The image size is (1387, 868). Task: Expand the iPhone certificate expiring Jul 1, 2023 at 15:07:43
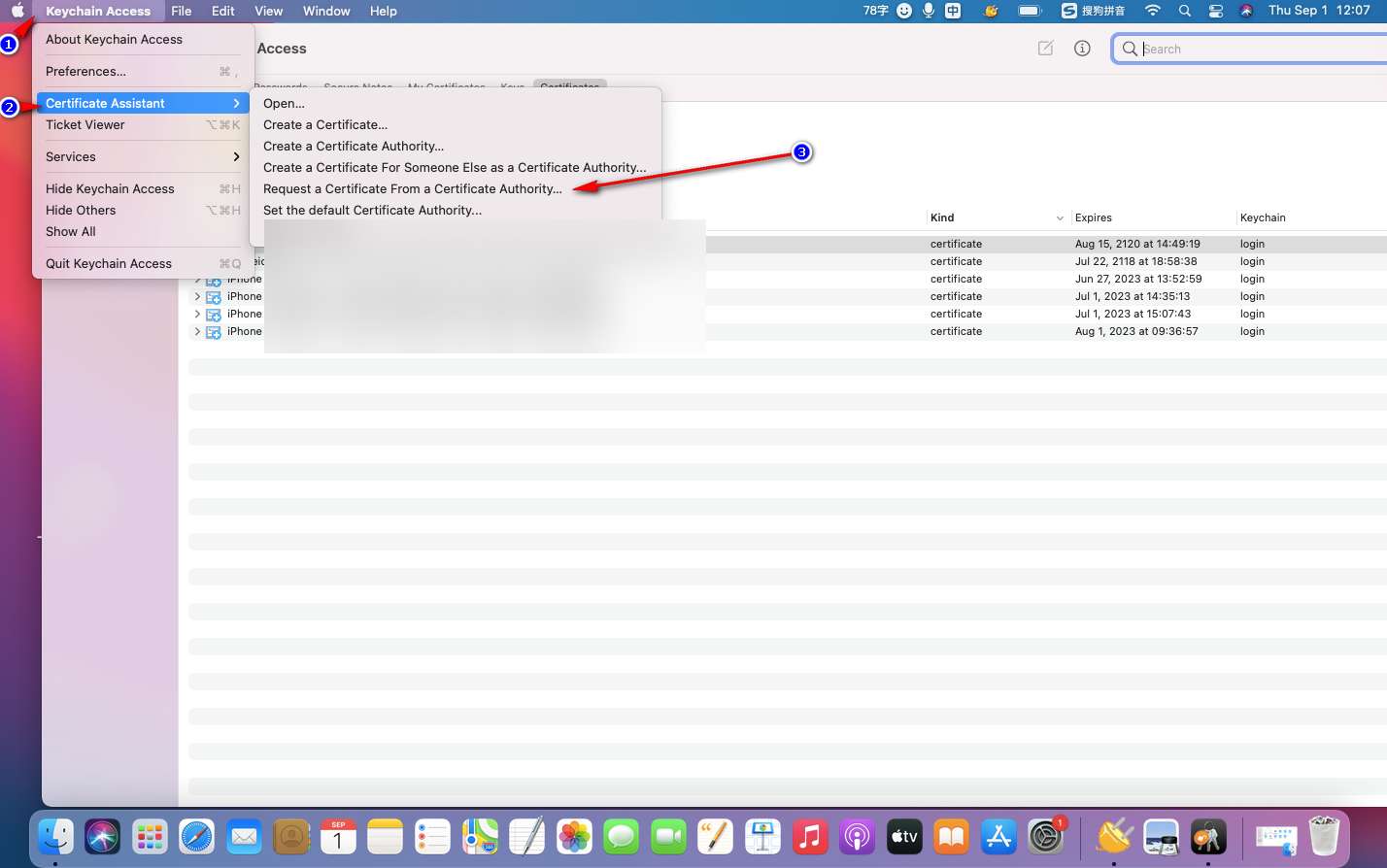197,314
